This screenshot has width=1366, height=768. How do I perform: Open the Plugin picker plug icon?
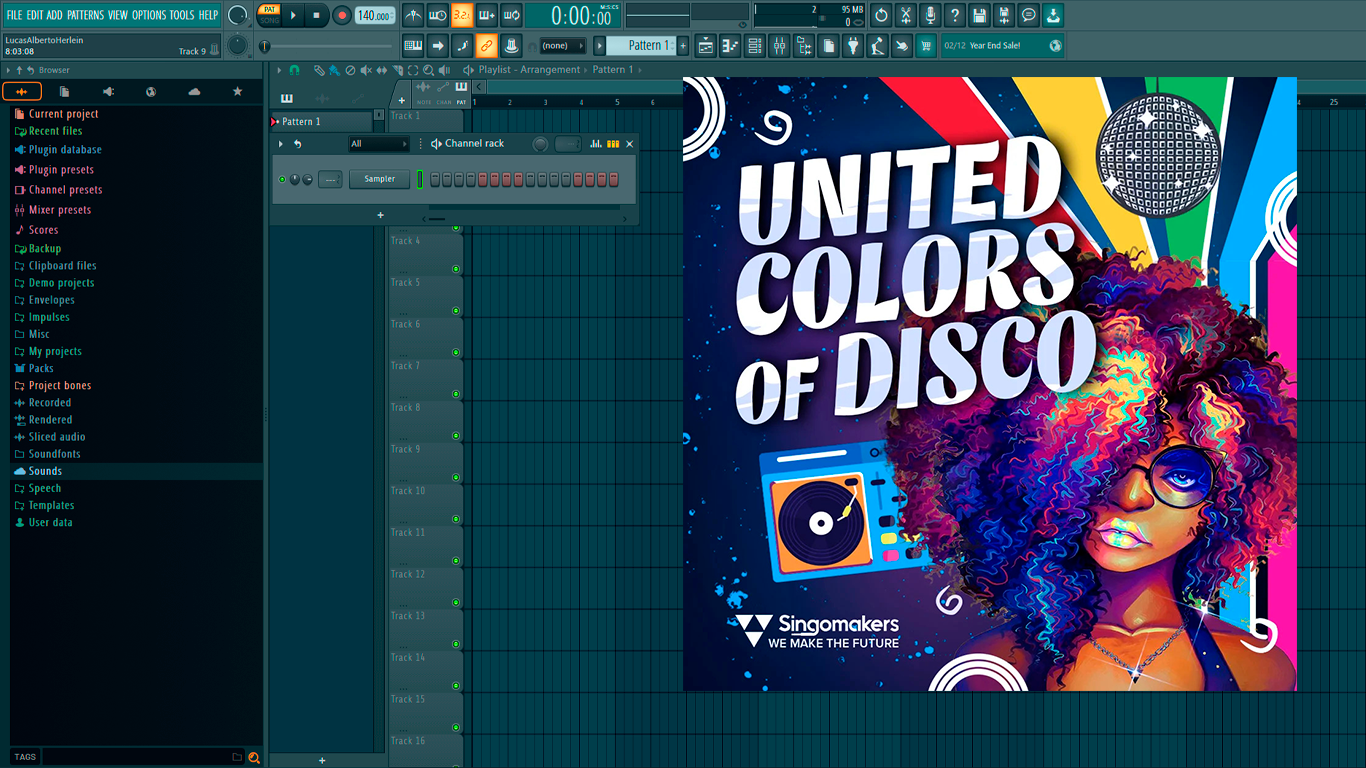pyautogui.click(x=853, y=45)
